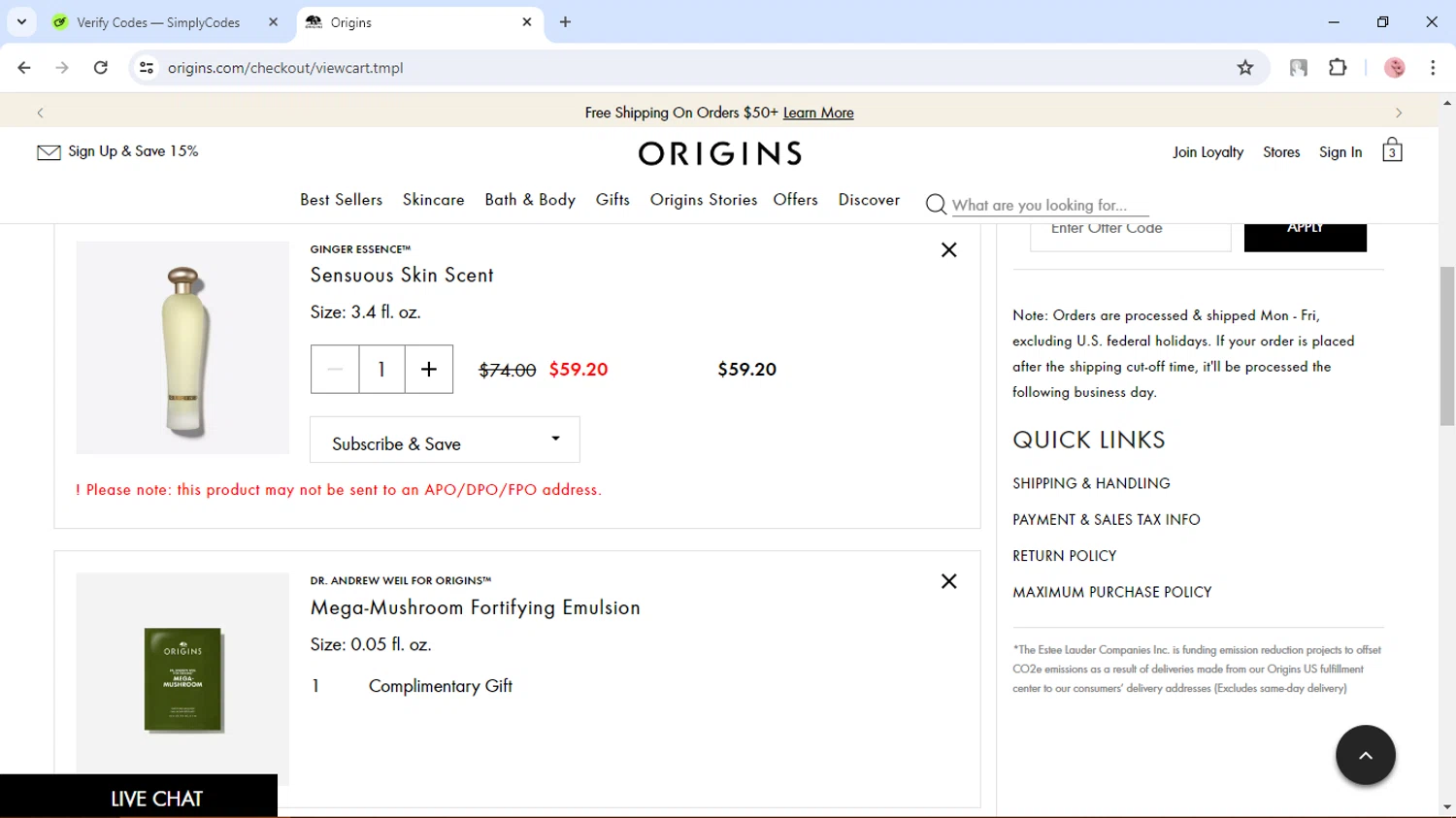View site information icon in address bar
The width and height of the screenshot is (1456, 818).
[147, 67]
